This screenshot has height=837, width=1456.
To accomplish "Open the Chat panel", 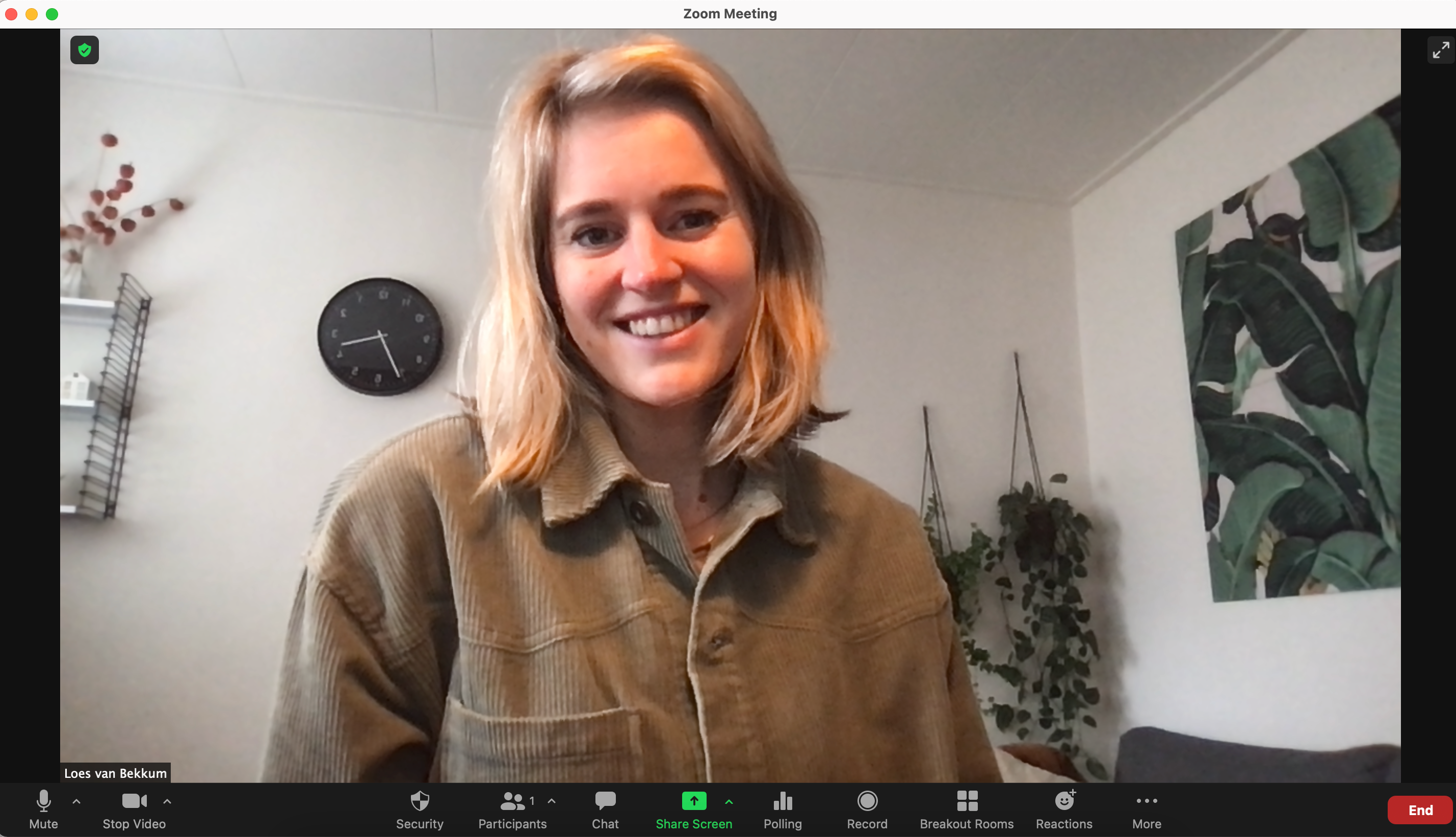I will pyautogui.click(x=605, y=809).
